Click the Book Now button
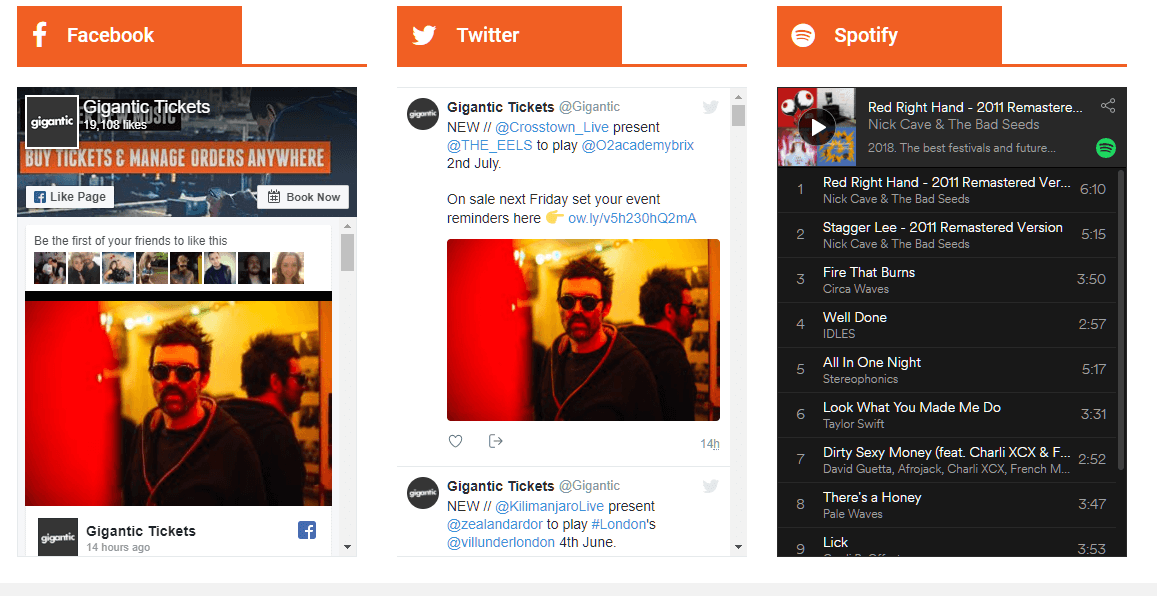This screenshot has height=596, width=1157. pos(302,197)
